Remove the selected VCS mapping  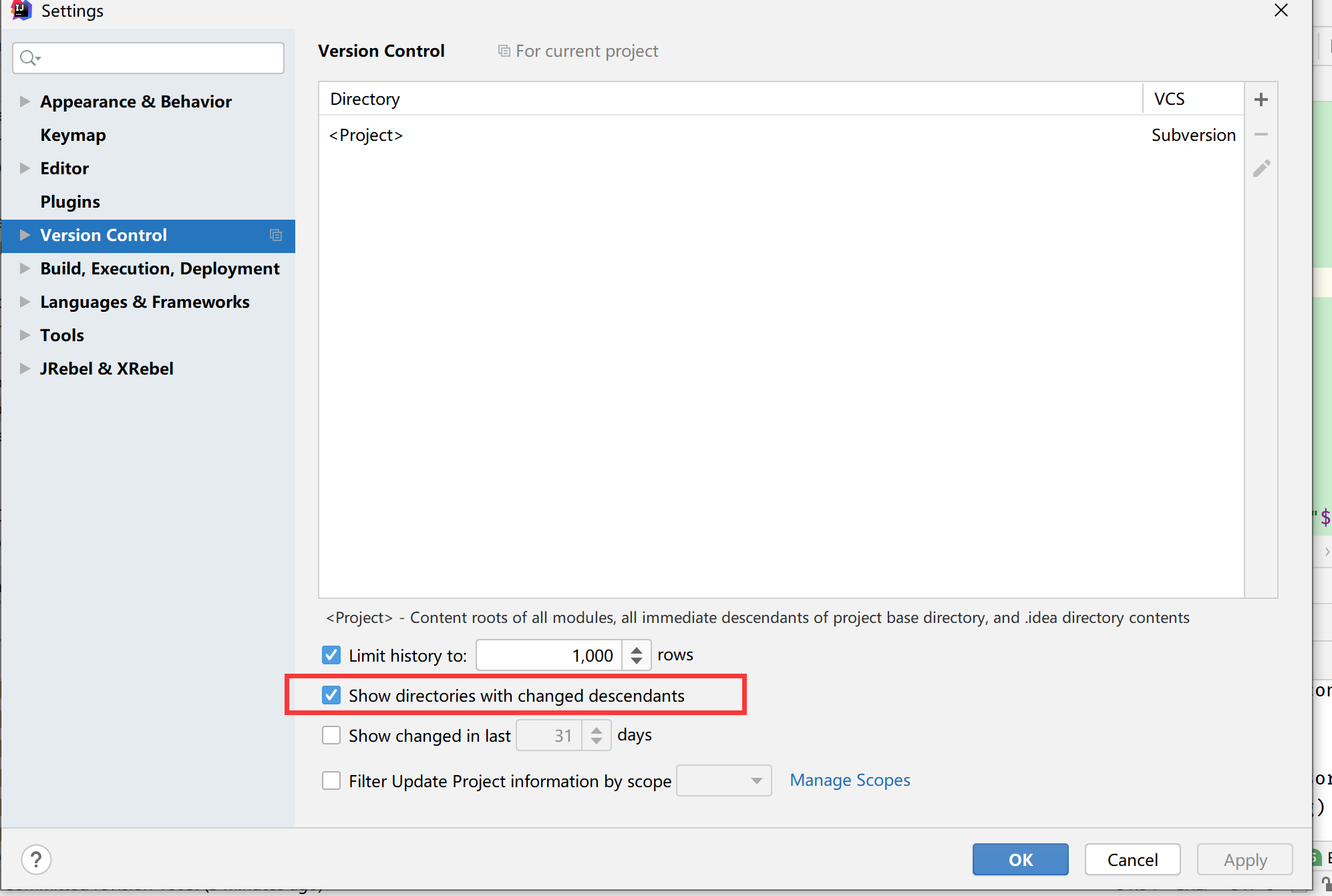coord(1261,134)
